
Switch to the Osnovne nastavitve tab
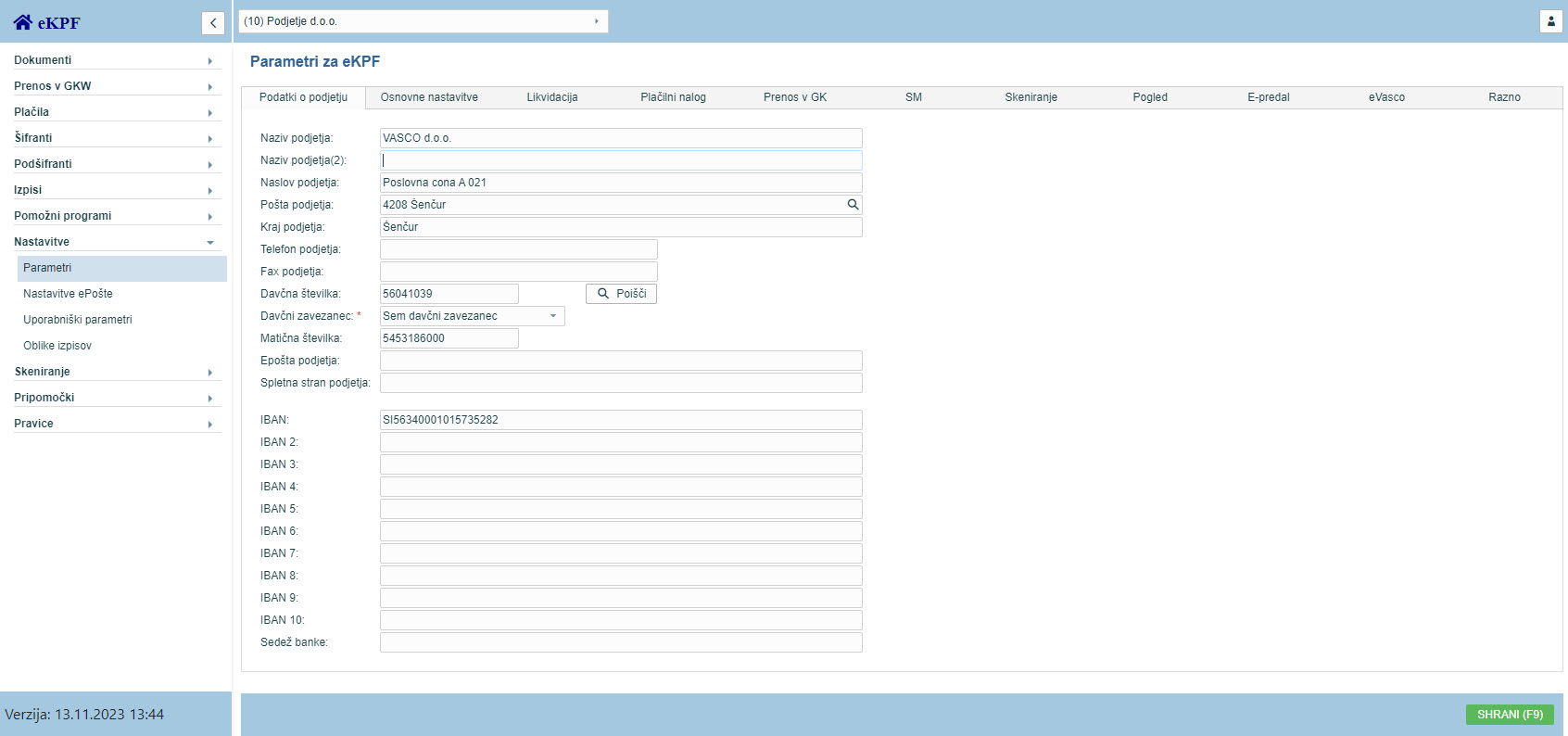point(429,97)
